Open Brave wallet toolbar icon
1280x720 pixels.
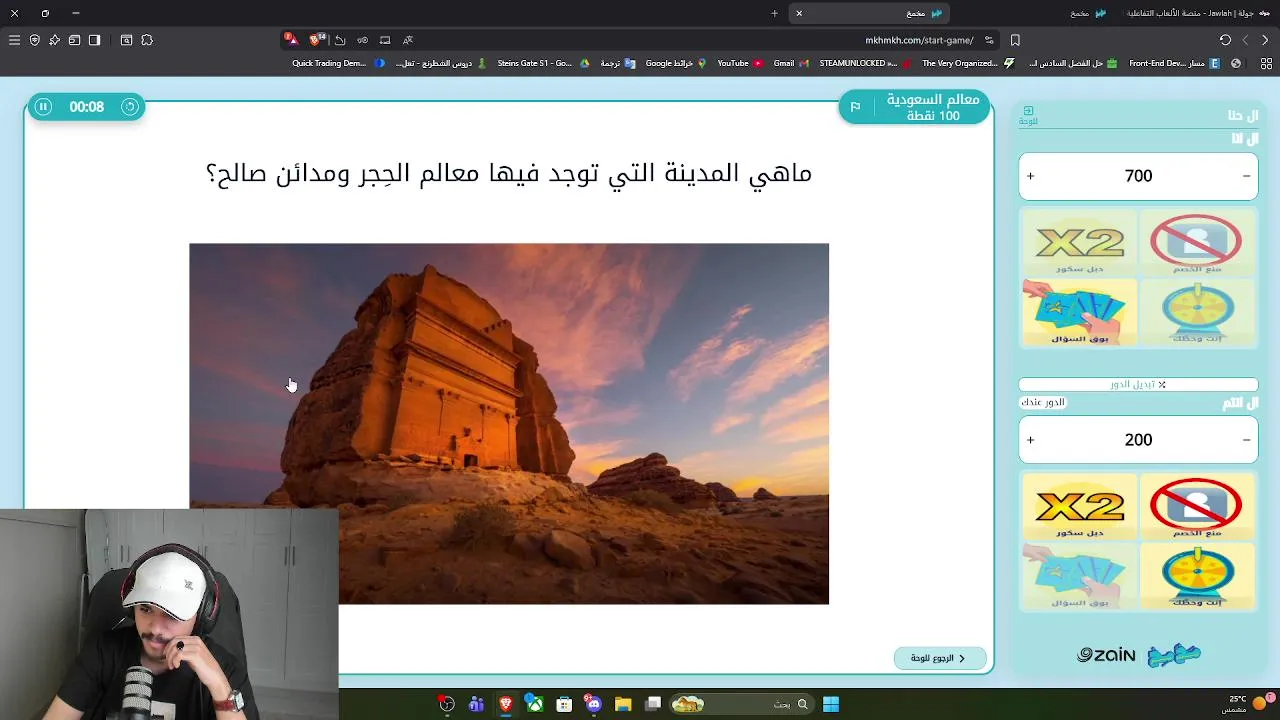pyautogui.click(x=74, y=40)
